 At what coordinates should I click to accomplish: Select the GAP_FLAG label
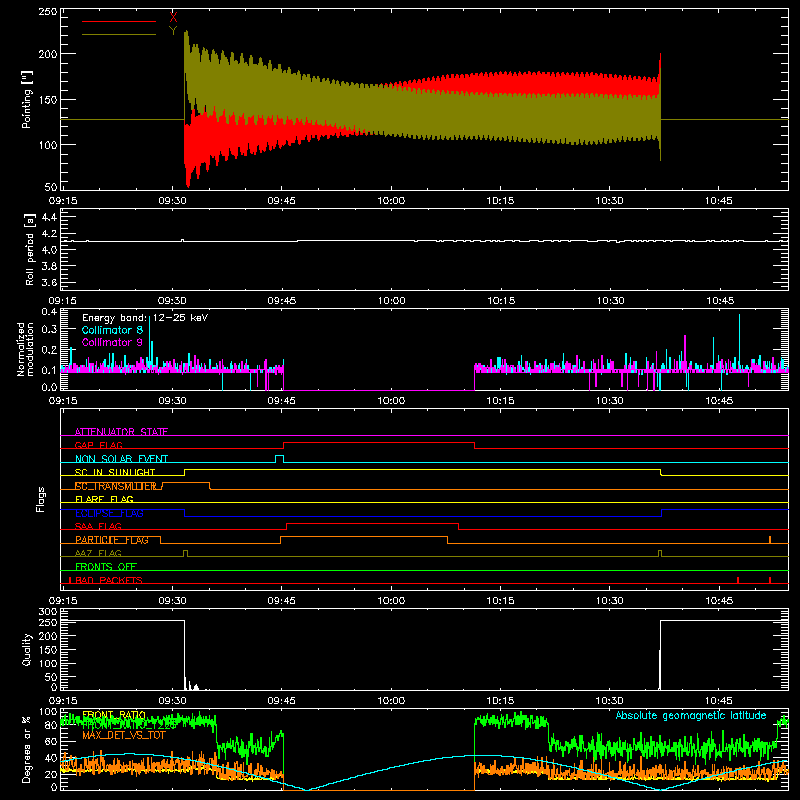pos(98,445)
